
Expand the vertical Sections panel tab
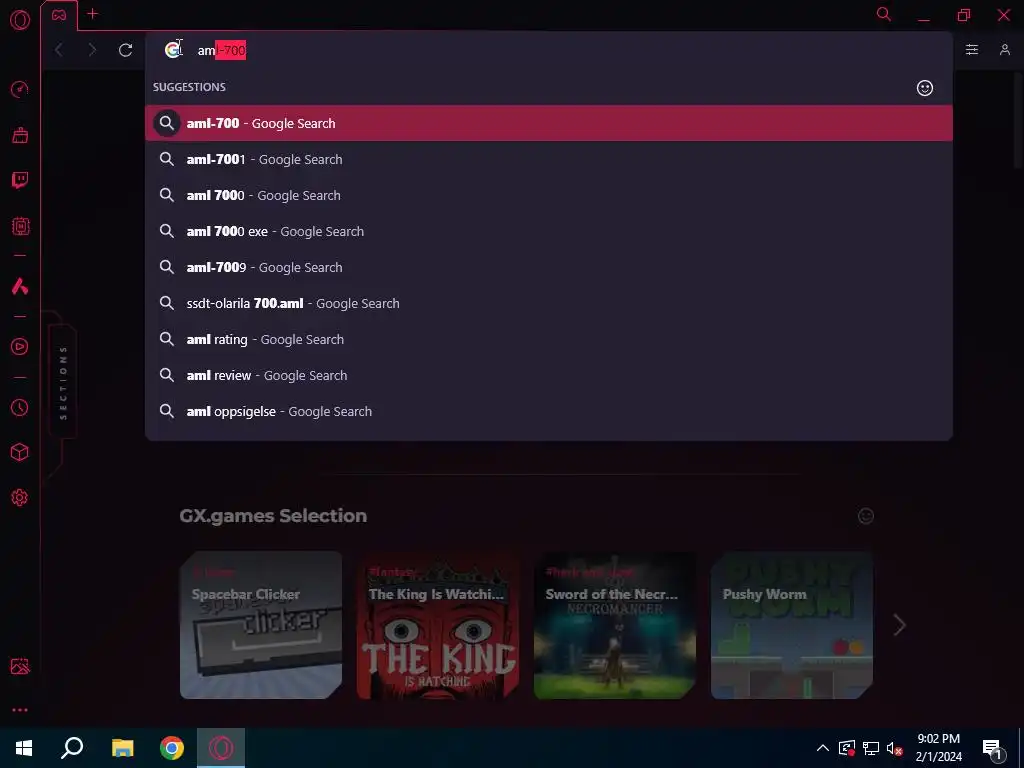[63, 383]
